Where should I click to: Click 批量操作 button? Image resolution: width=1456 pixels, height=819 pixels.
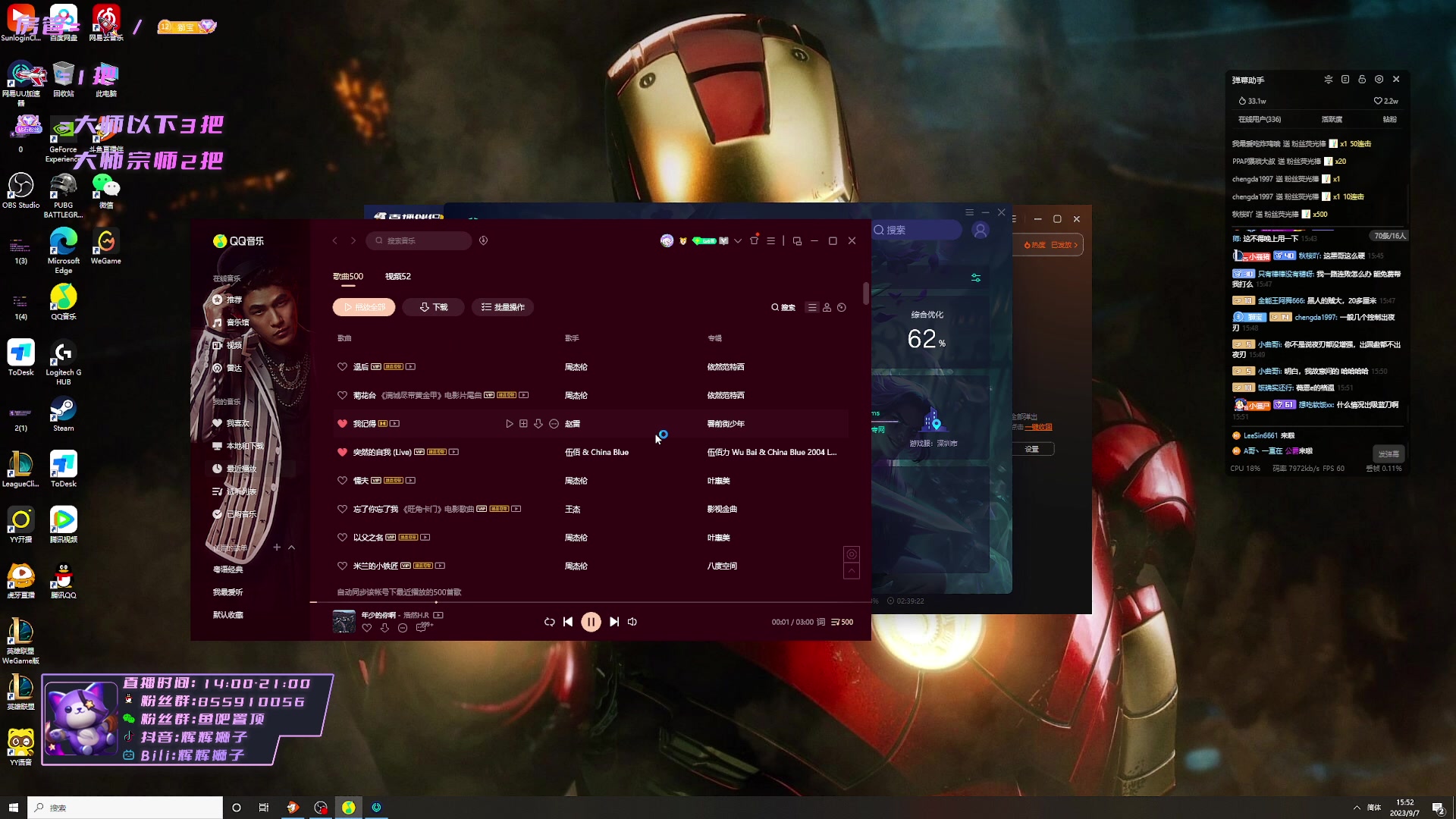click(x=504, y=307)
